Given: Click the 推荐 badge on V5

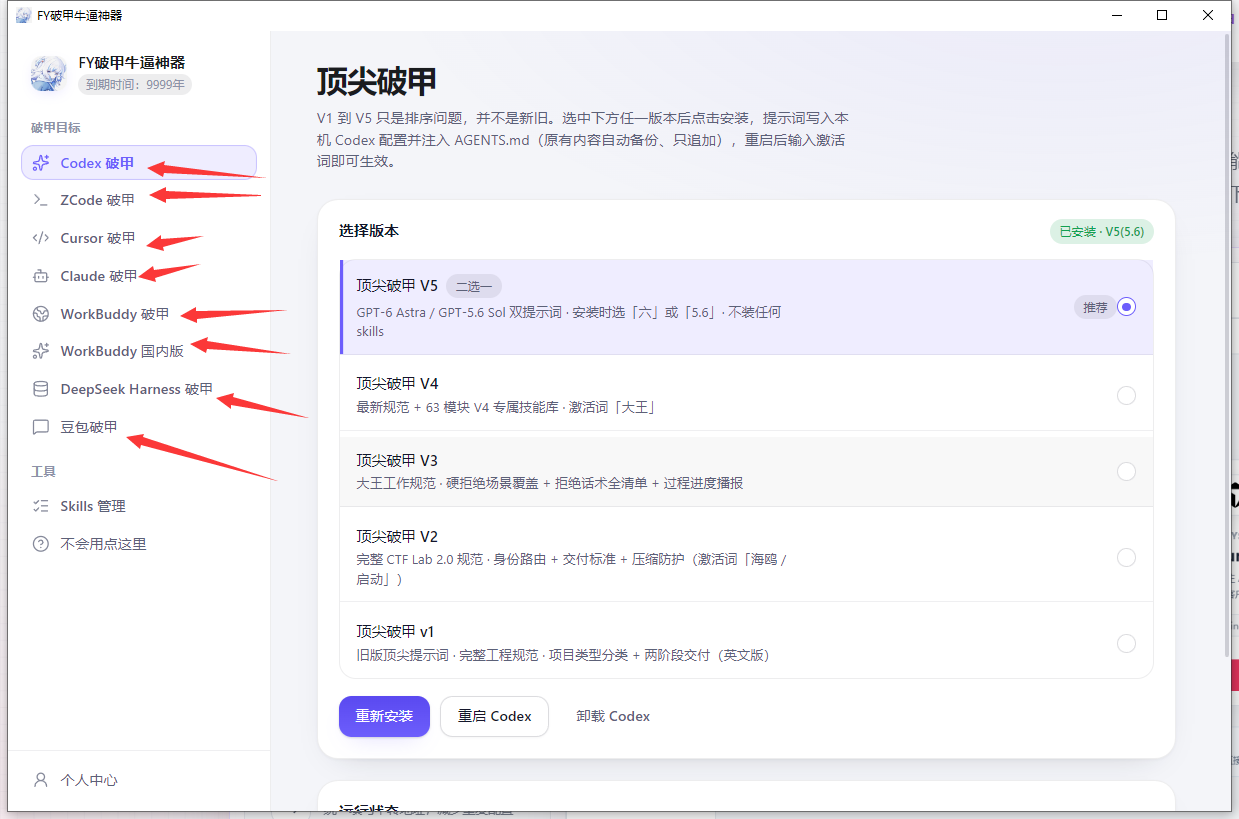Looking at the screenshot, I should point(1095,307).
